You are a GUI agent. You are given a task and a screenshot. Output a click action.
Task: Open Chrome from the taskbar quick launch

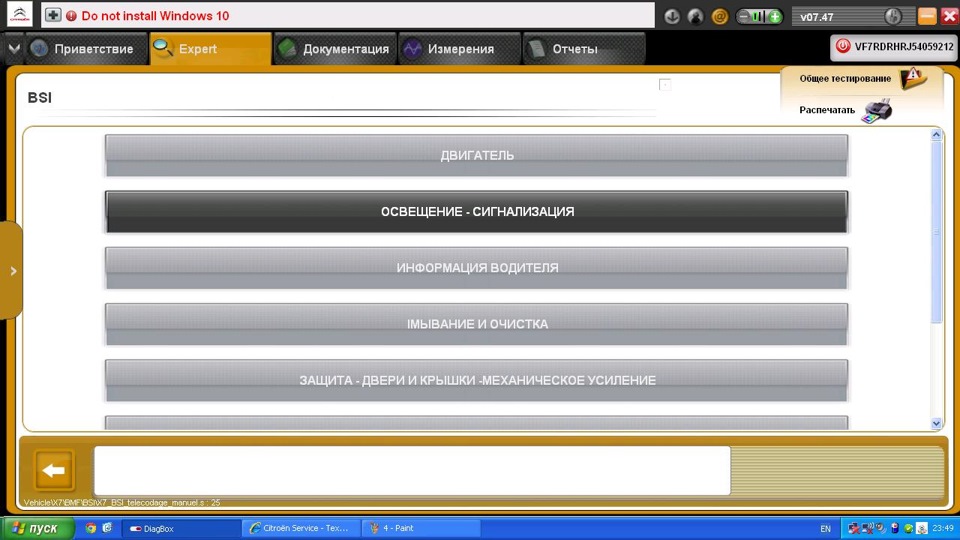tap(91, 528)
